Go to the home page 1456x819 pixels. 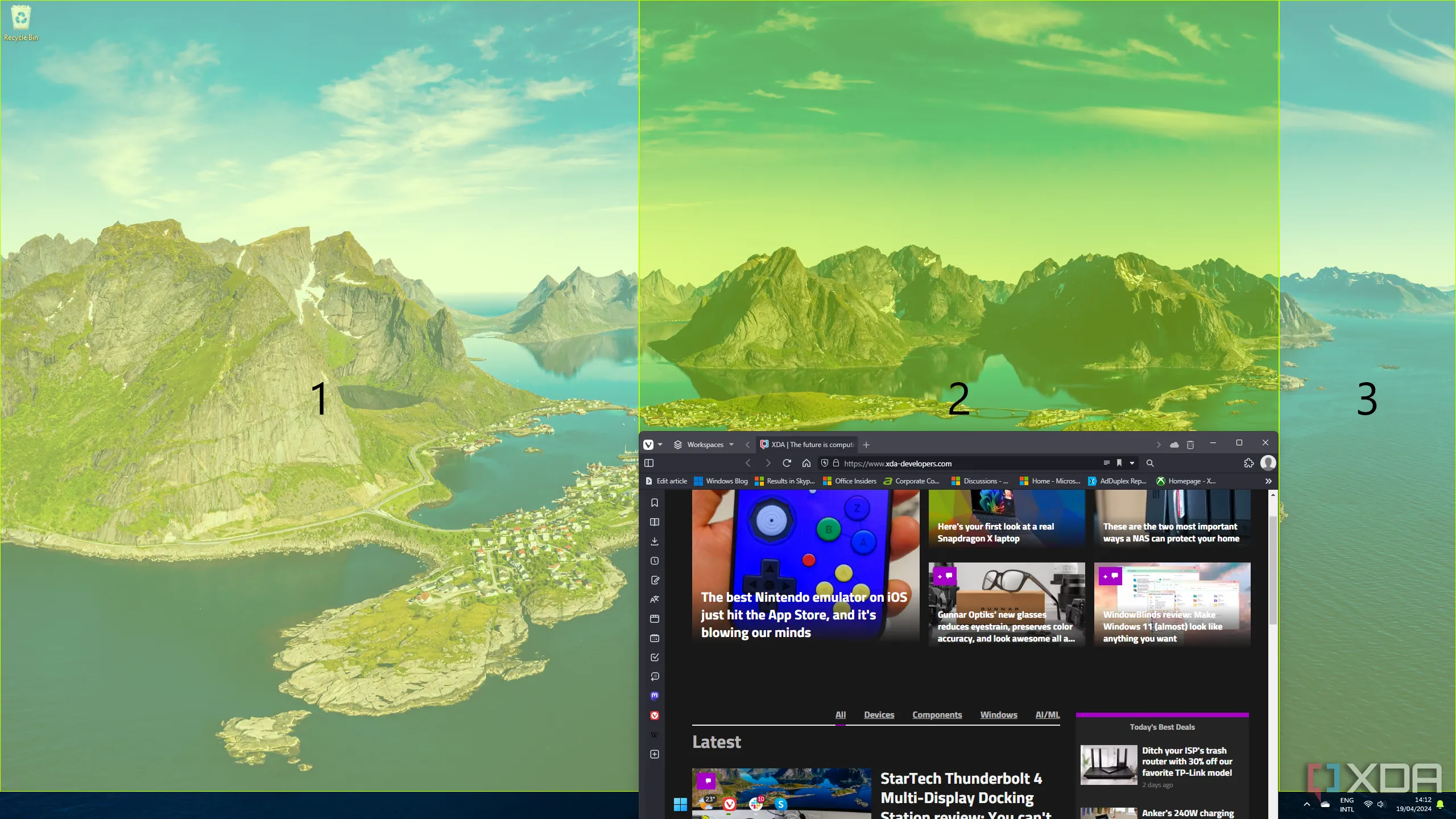point(806,464)
